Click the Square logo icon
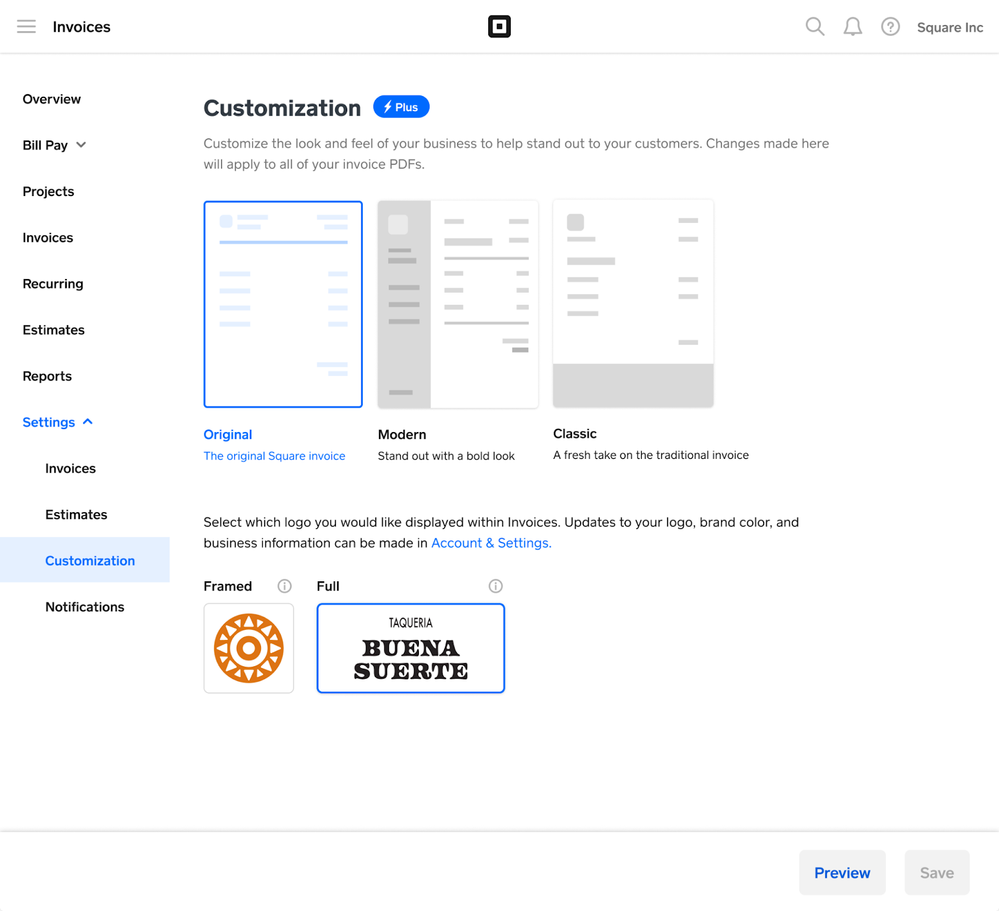The width and height of the screenshot is (999, 911). [499, 27]
